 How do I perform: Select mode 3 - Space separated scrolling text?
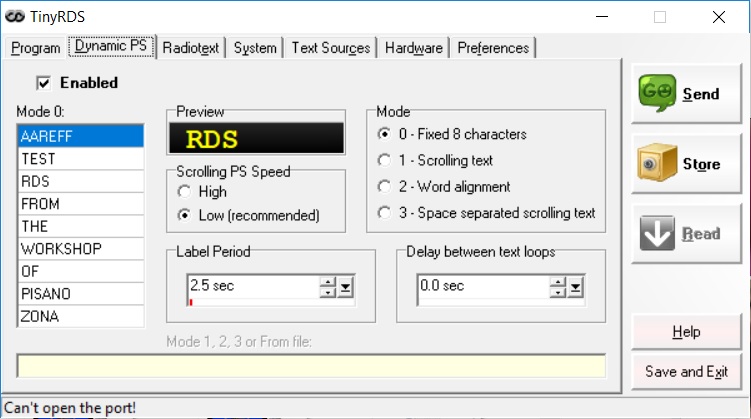click(x=384, y=213)
